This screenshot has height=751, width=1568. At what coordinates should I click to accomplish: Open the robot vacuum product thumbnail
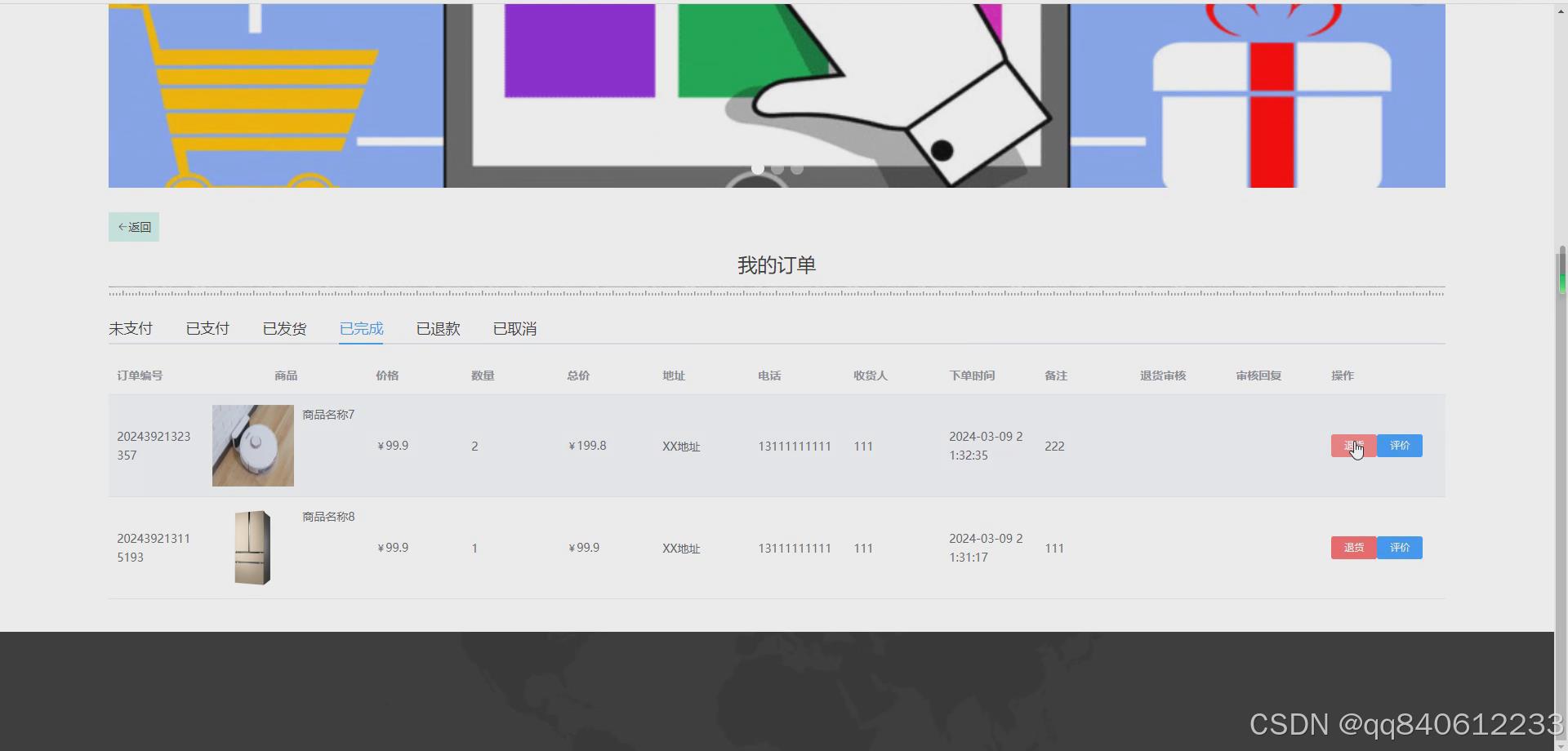pyautogui.click(x=253, y=446)
